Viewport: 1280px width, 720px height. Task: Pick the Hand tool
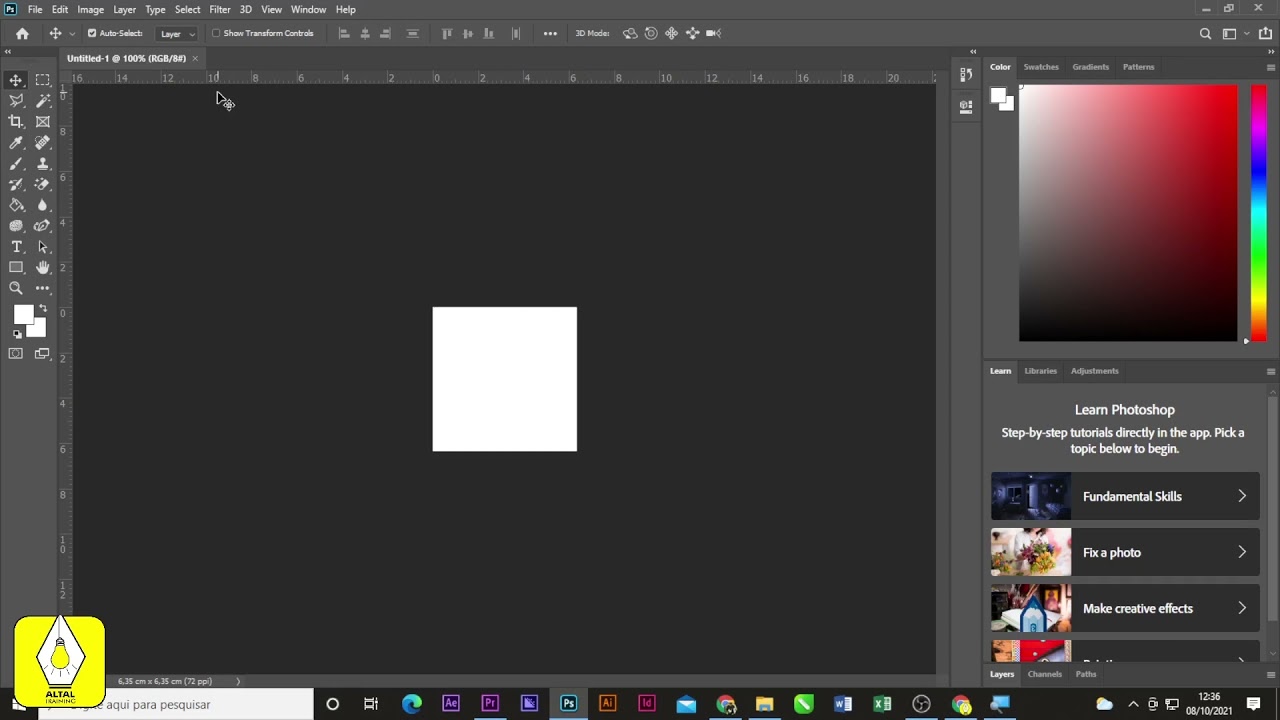(x=42, y=268)
